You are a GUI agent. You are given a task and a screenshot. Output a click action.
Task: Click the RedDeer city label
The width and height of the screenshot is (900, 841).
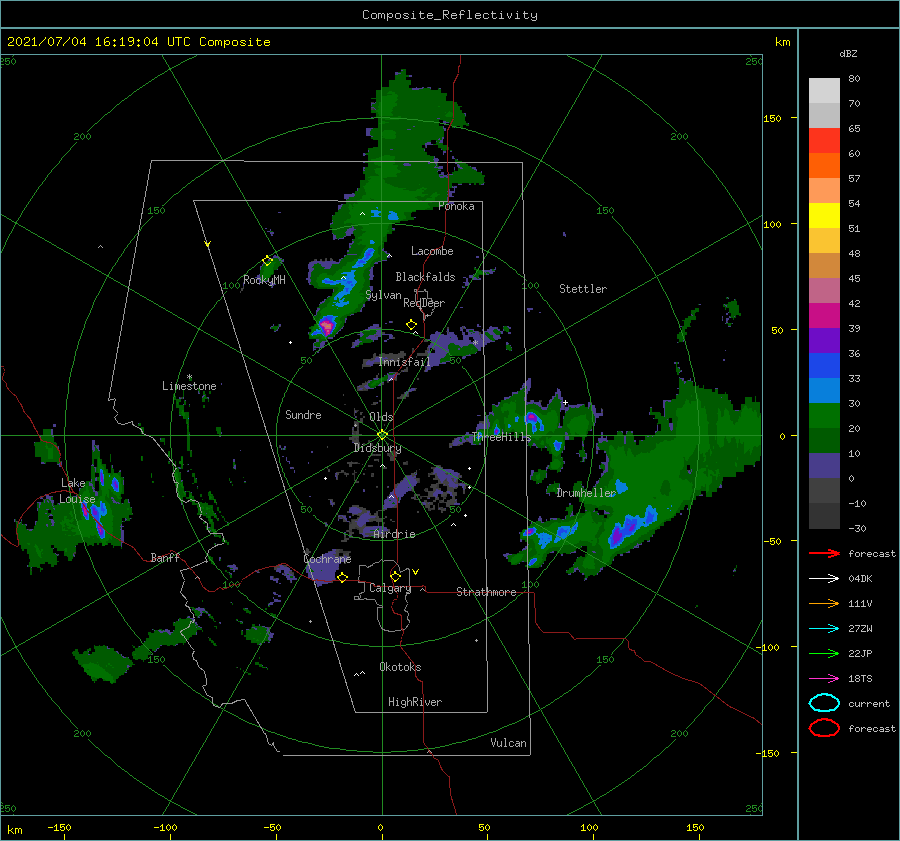[x=424, y=303]
